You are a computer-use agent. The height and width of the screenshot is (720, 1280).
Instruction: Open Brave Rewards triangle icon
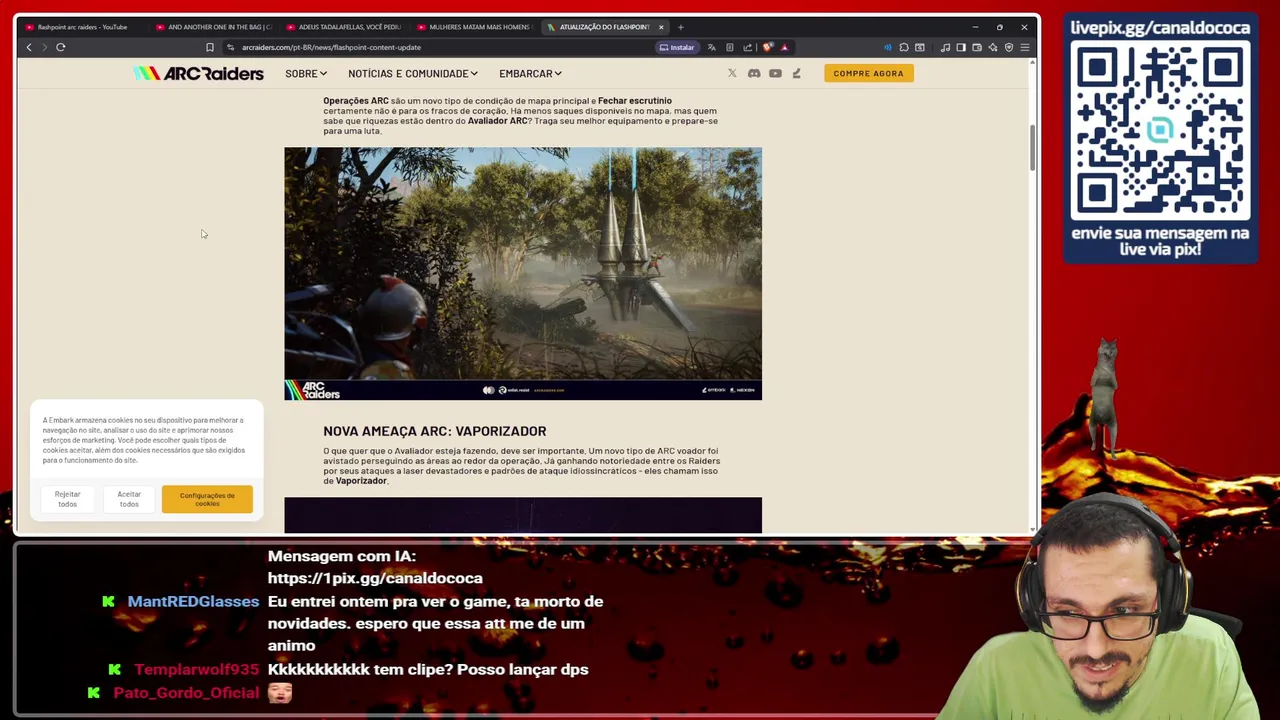click(x=784, y=47)
